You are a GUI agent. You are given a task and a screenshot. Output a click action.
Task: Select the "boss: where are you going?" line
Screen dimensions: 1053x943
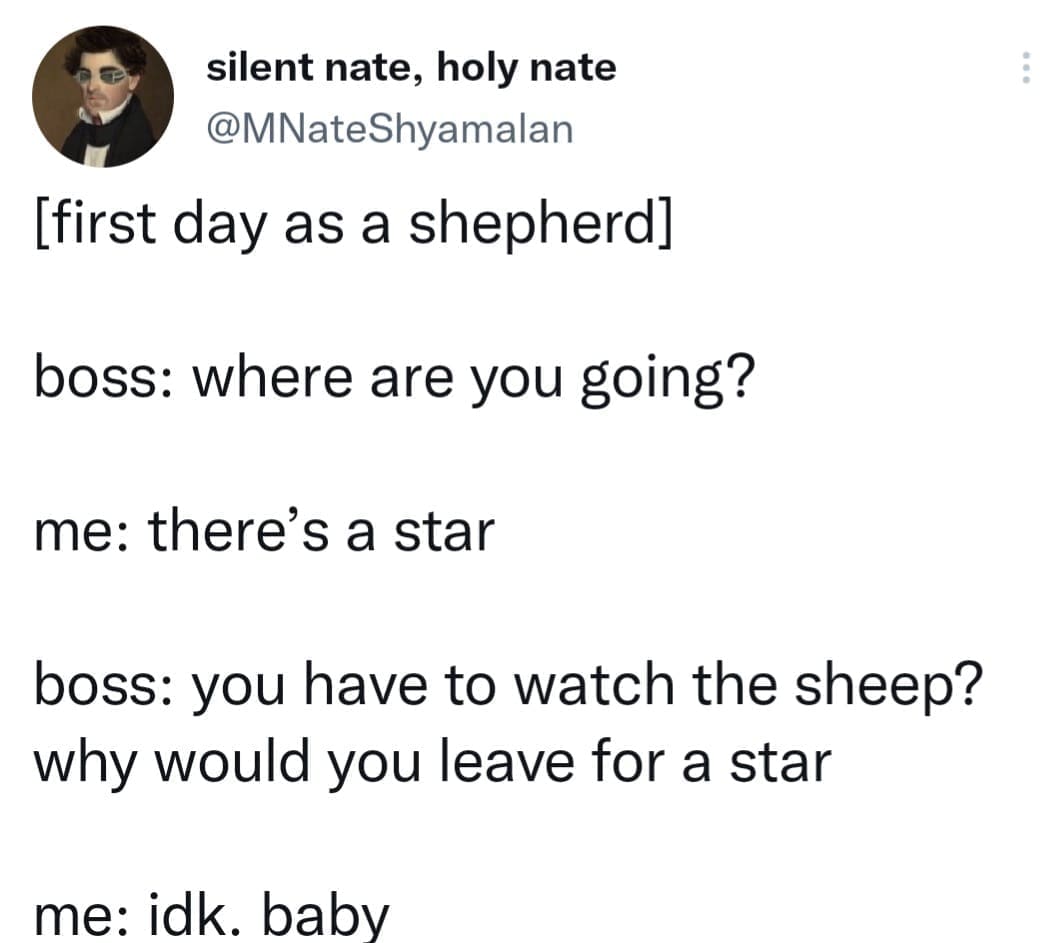(393, 378)
